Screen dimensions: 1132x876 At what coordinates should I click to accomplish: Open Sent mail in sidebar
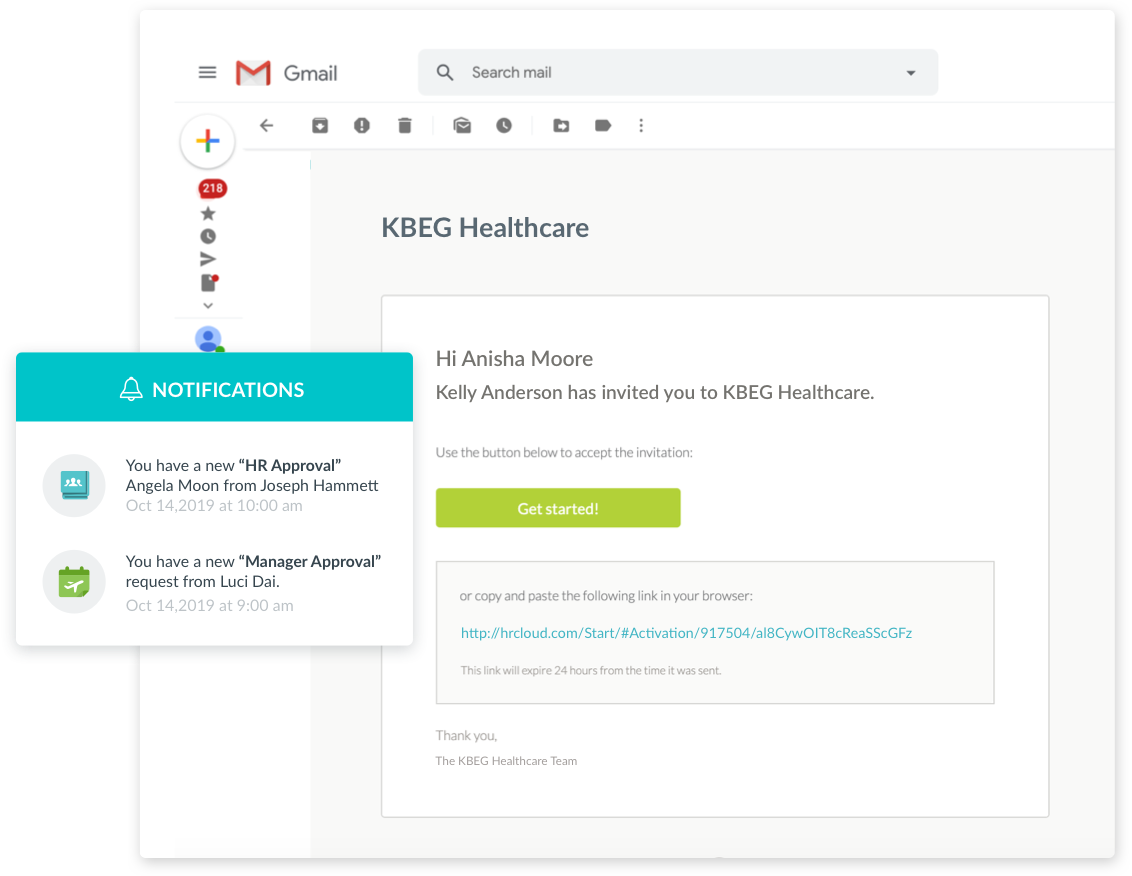(x=208, y=259)
